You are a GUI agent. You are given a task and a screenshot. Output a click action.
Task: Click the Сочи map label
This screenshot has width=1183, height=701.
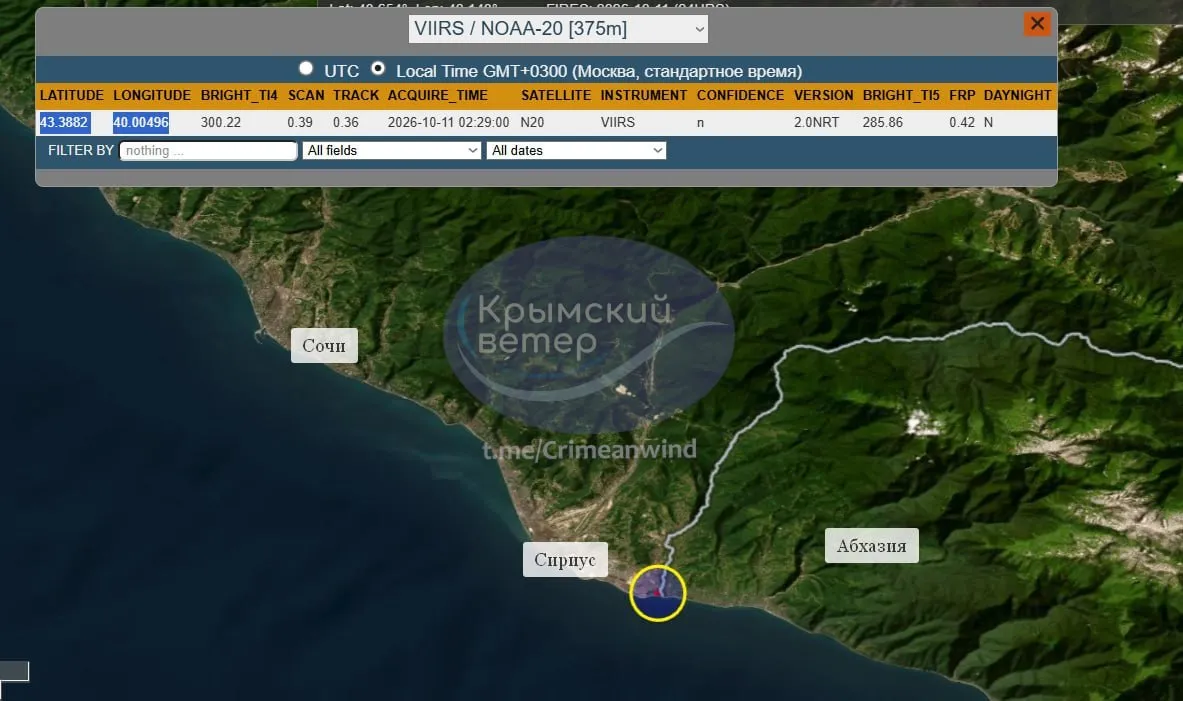click(324, 346)
